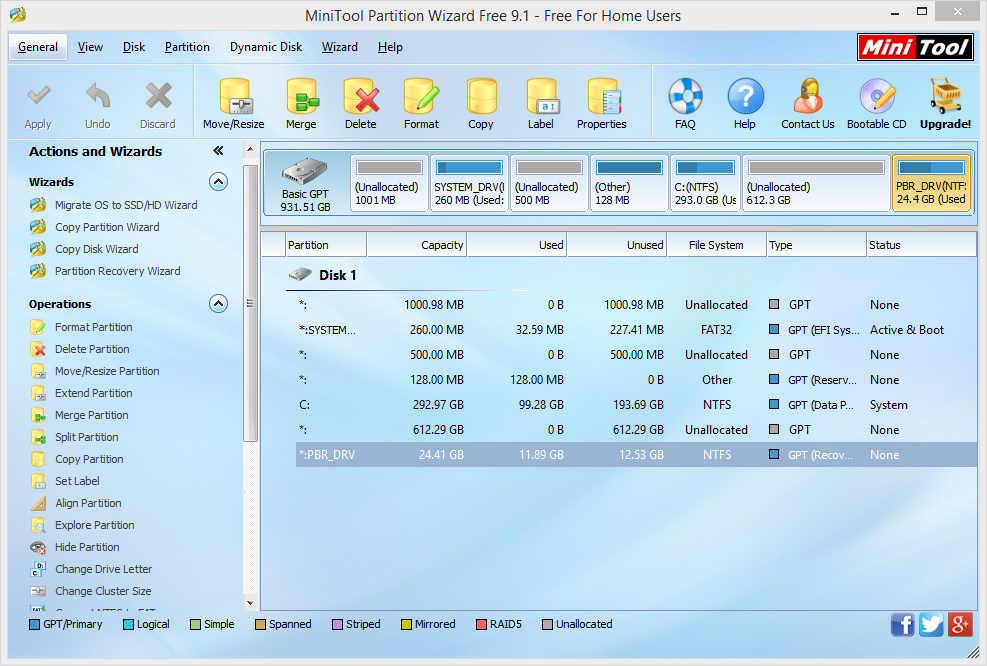Viewport: 987px width, 666px height.
Task: Open the Twitter icon in footer
Action: coord(932,625)
